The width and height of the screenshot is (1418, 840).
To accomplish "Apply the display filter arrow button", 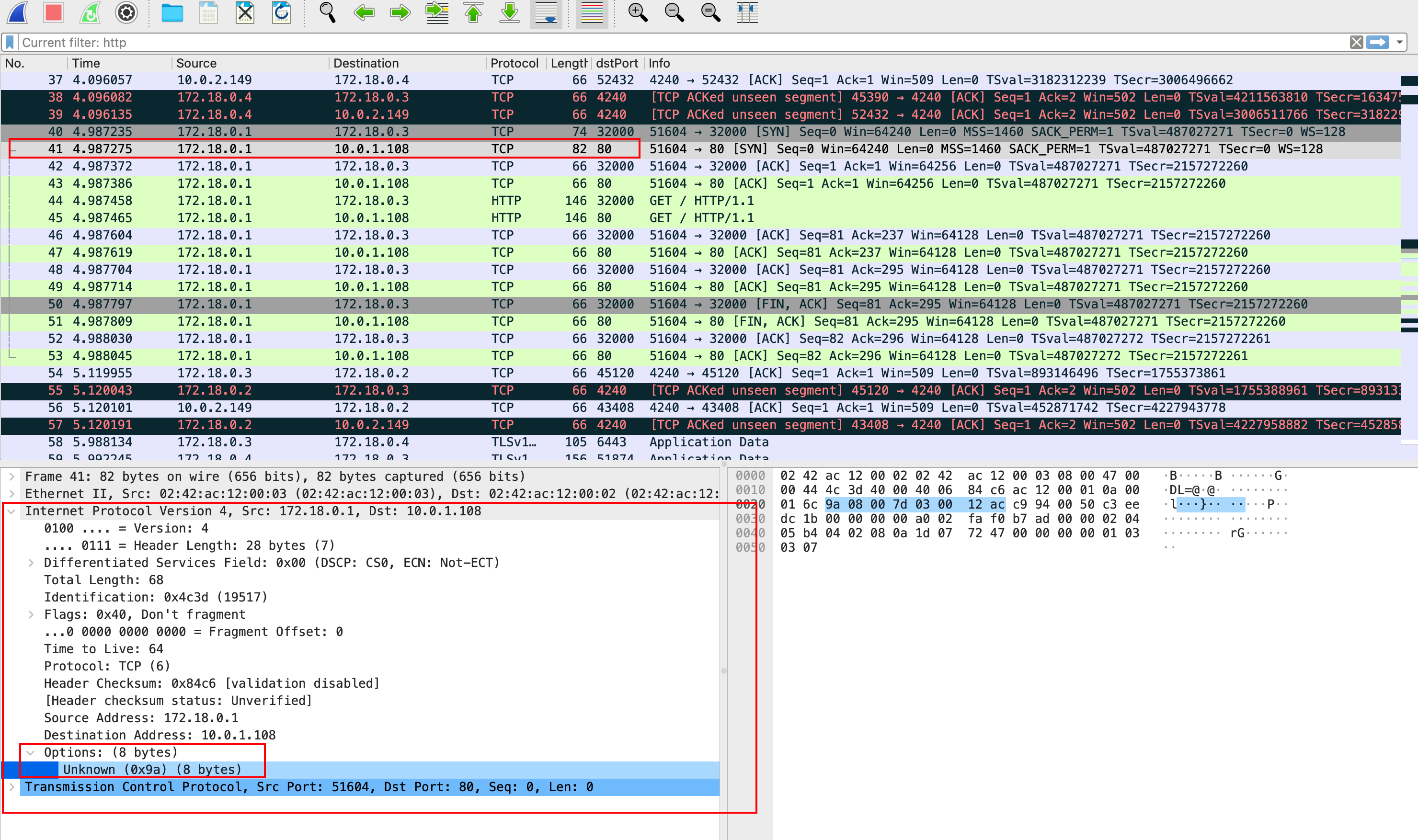I will coord(1377,43).
